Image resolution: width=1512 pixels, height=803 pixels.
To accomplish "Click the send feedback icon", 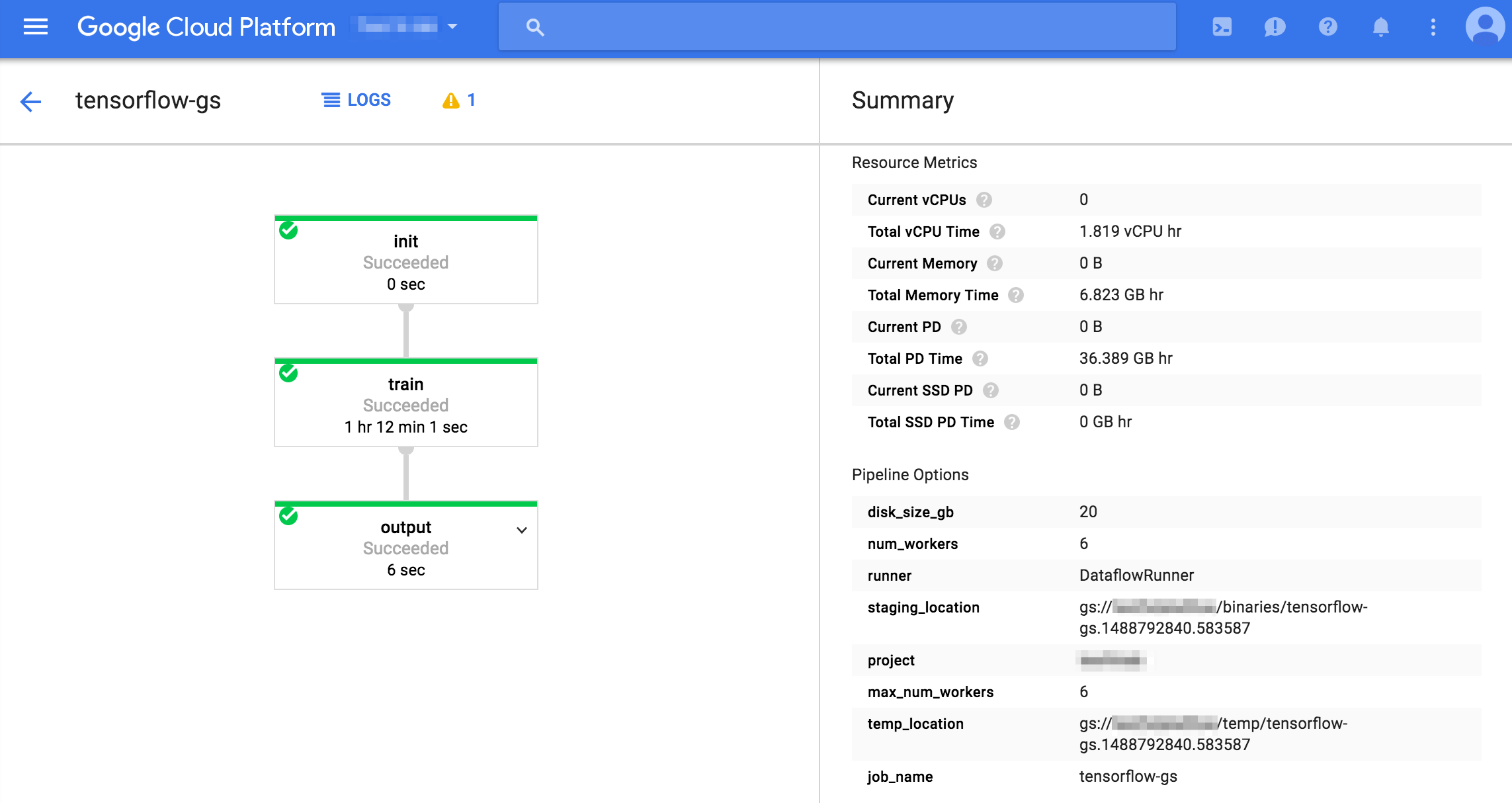I will [1275, 27].
